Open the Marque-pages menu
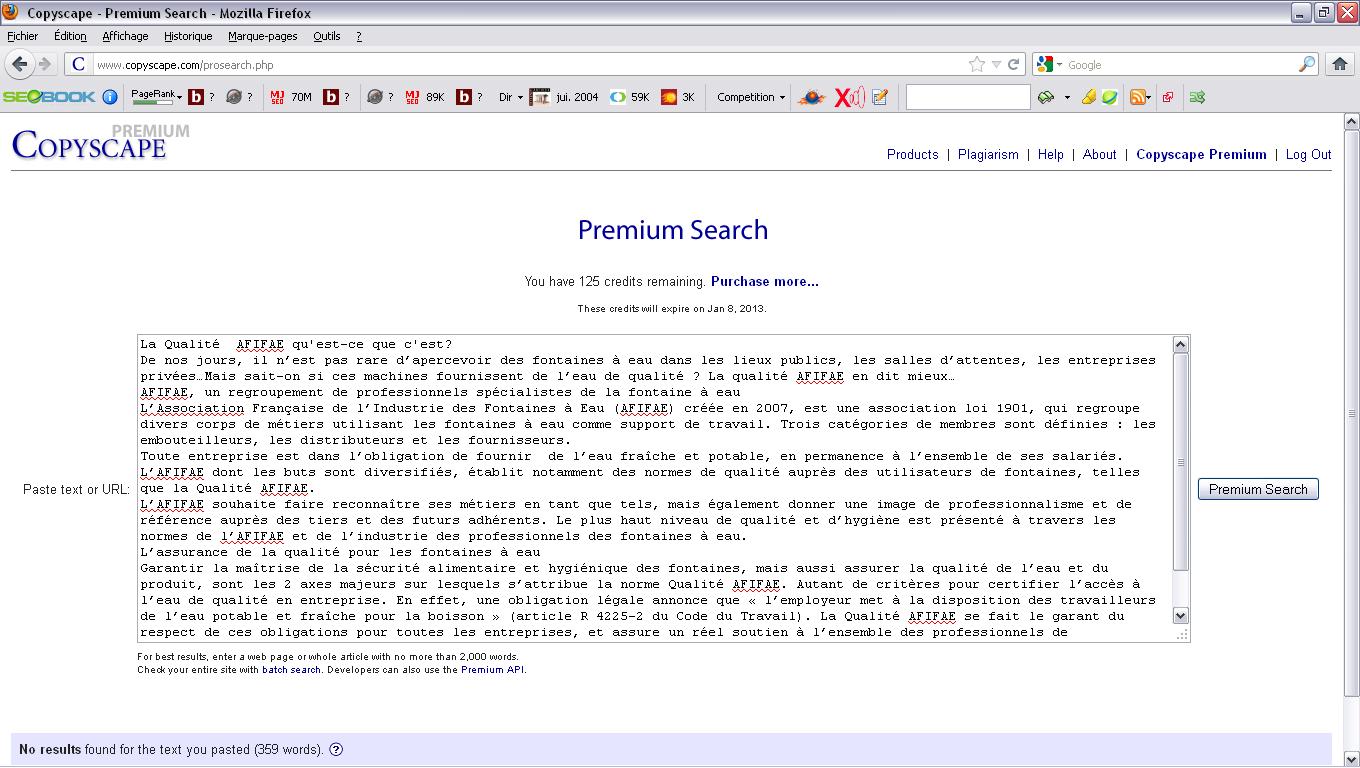This screenshot has width=1360, height=768. click(262, 36)
